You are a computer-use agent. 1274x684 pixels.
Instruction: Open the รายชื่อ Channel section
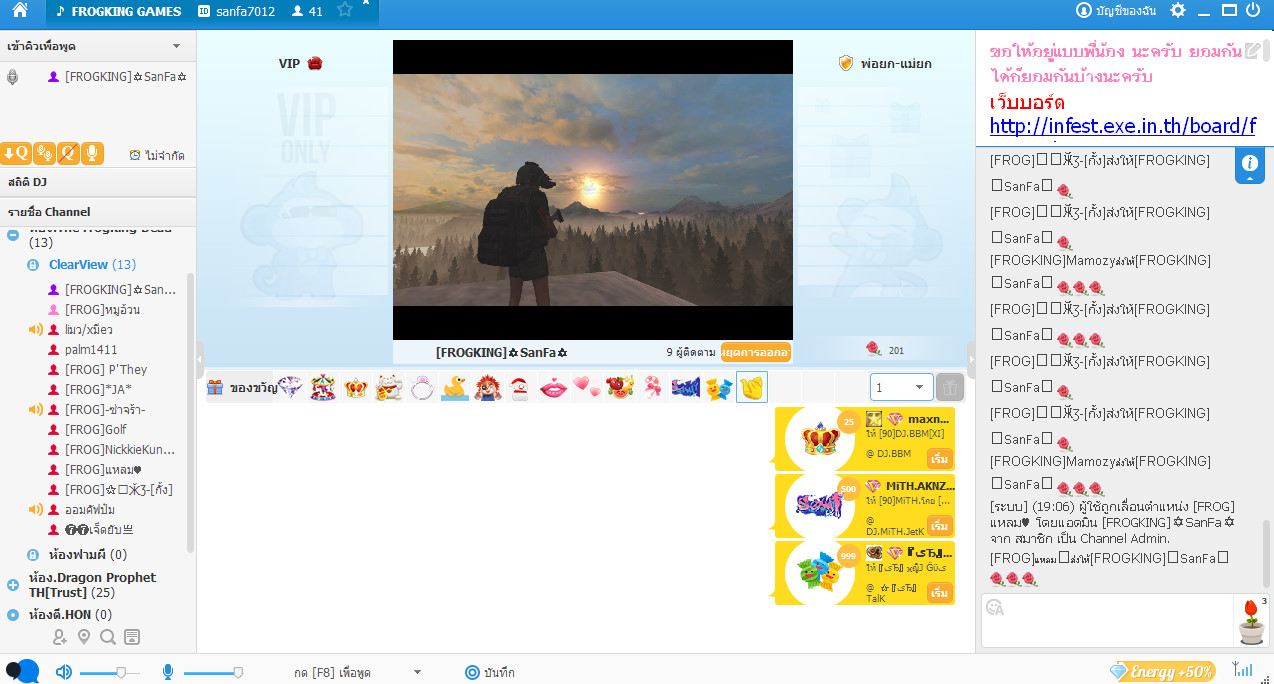(x=98, y=211)
